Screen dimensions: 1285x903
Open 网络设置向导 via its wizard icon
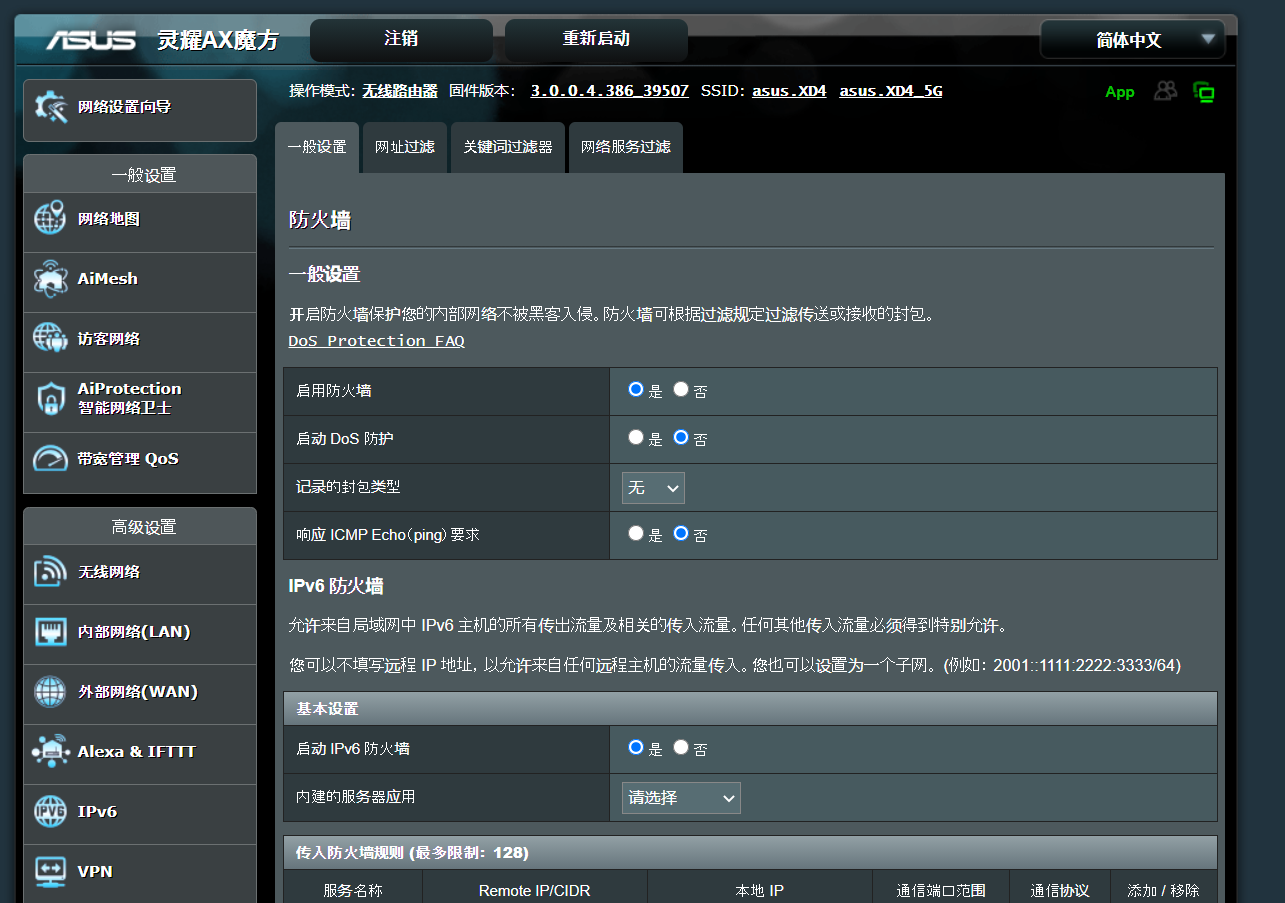pyautogui.click(x=50, y=107)
